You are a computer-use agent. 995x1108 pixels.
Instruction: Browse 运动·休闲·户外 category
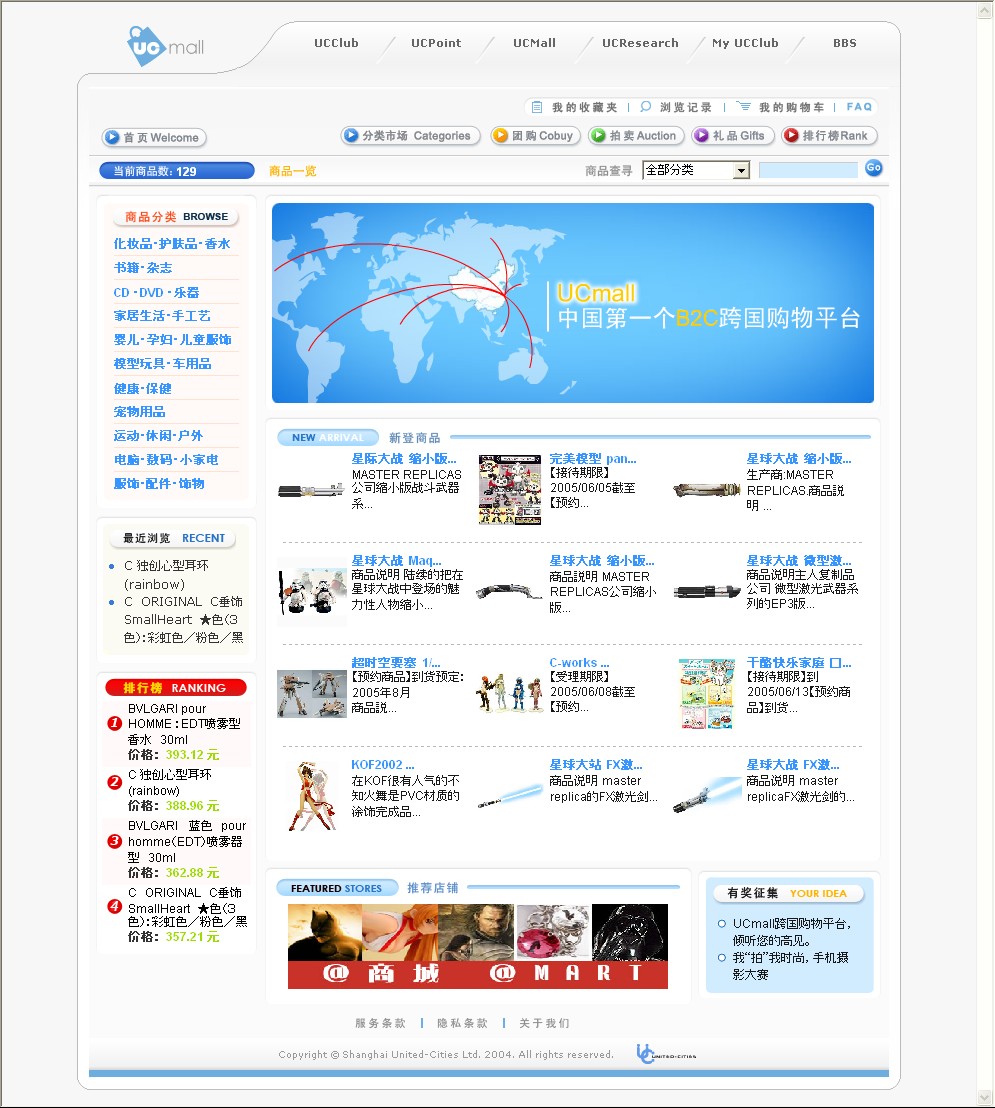pos(158,436)
